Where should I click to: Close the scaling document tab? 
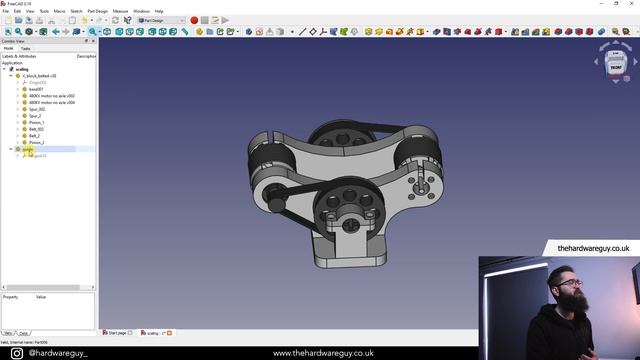click(x=169, y=333)
